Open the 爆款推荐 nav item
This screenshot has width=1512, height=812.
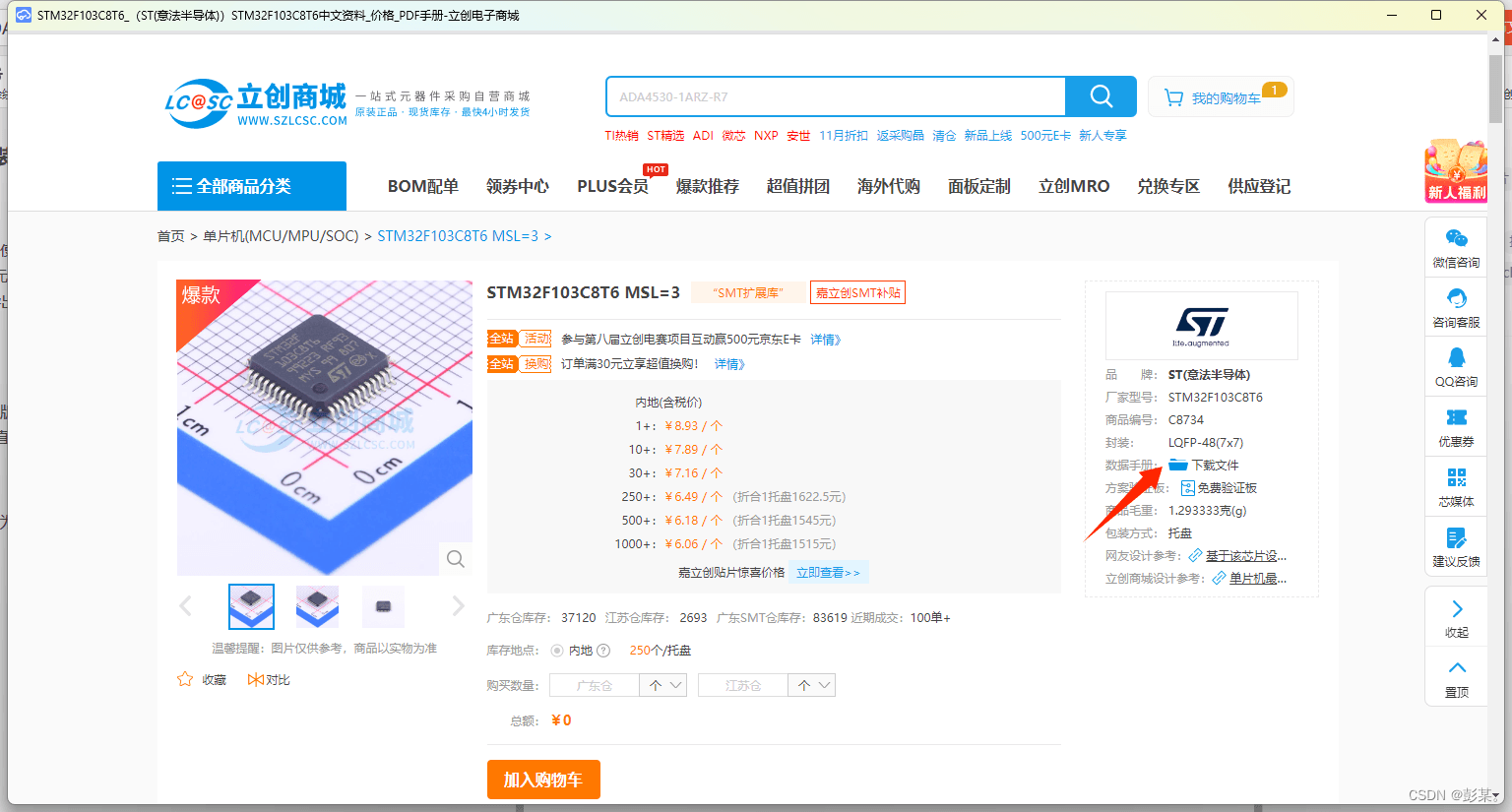(707, 186)
